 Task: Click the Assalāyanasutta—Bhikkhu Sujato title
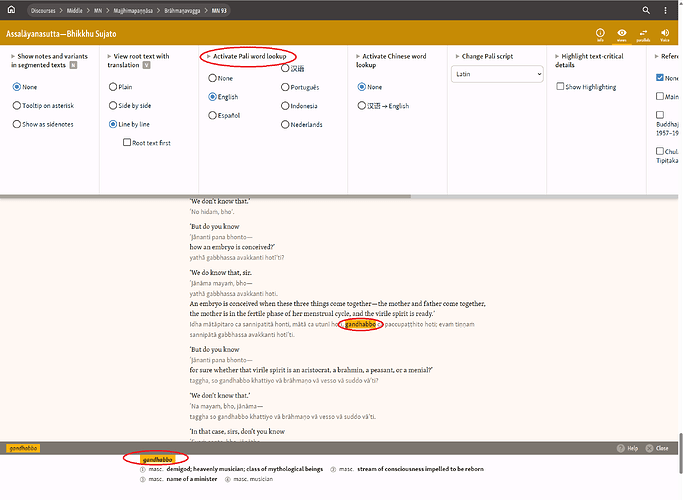pos(61,34)
